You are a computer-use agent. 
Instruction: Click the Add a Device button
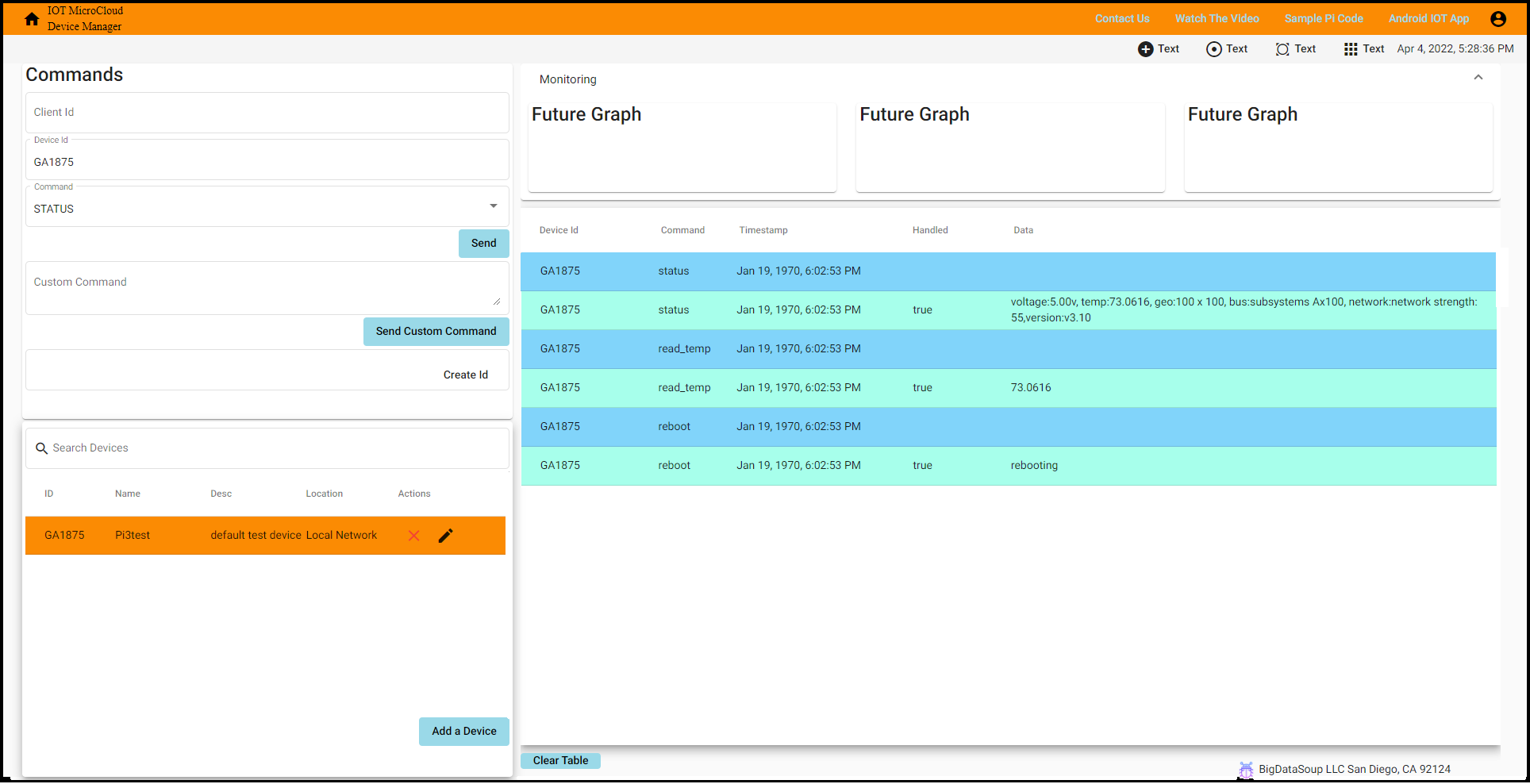coord(464,732)
